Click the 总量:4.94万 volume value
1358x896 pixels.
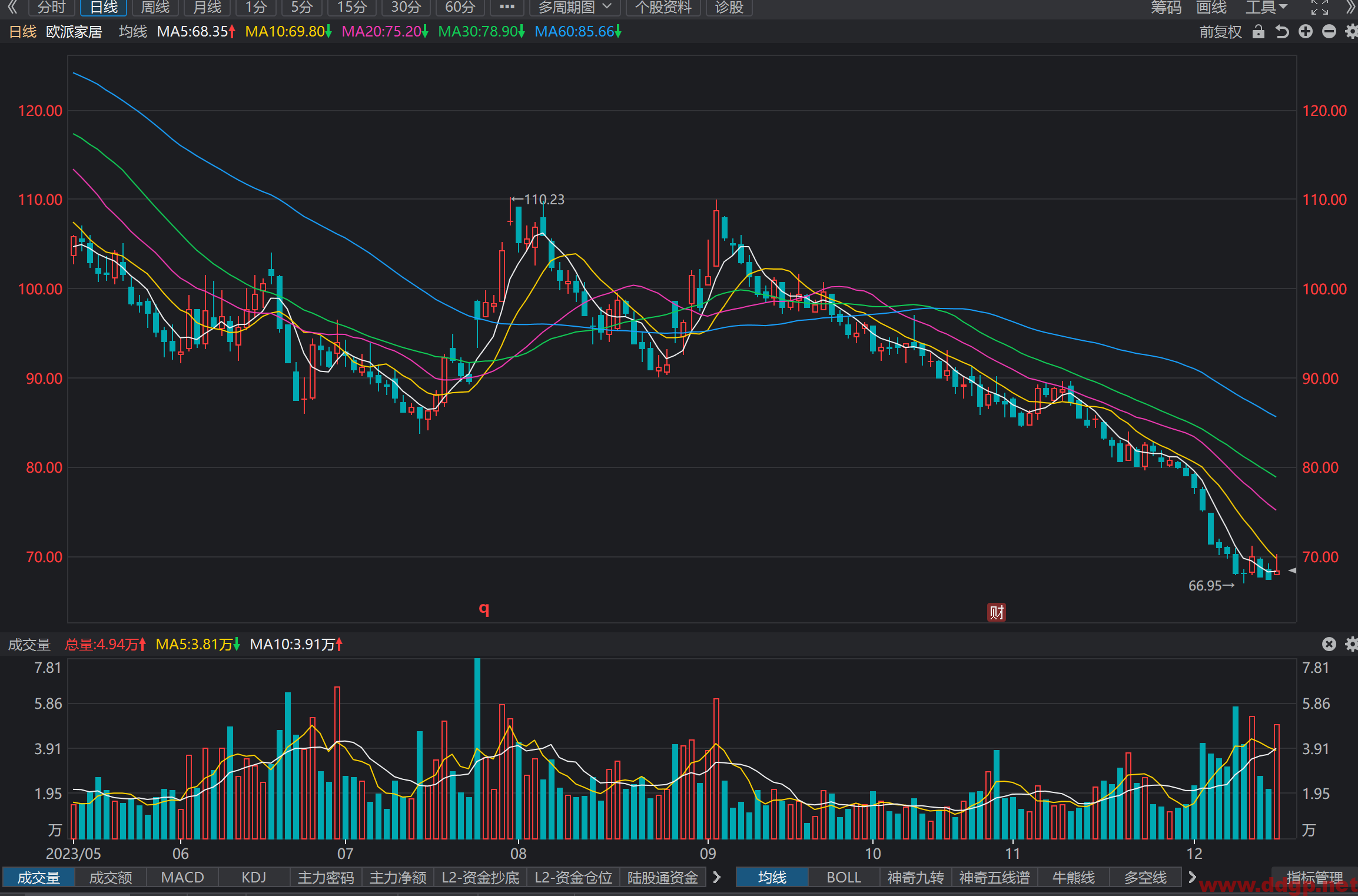coord(105,645)
